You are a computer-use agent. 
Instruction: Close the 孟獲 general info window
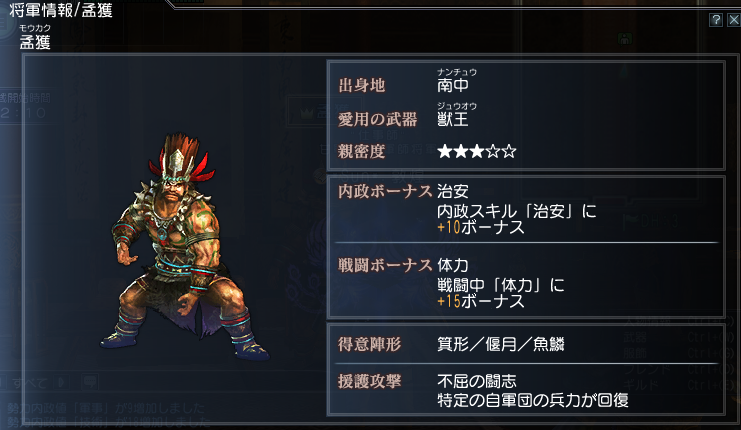(733, 20)
